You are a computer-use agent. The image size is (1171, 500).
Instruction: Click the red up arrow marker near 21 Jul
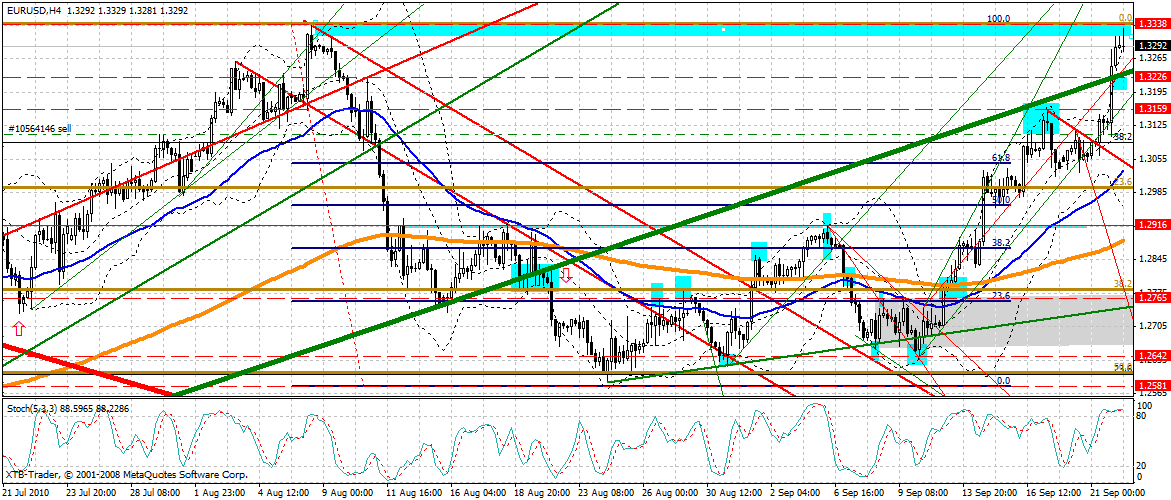pyautogui.click(x=19, y=328)
